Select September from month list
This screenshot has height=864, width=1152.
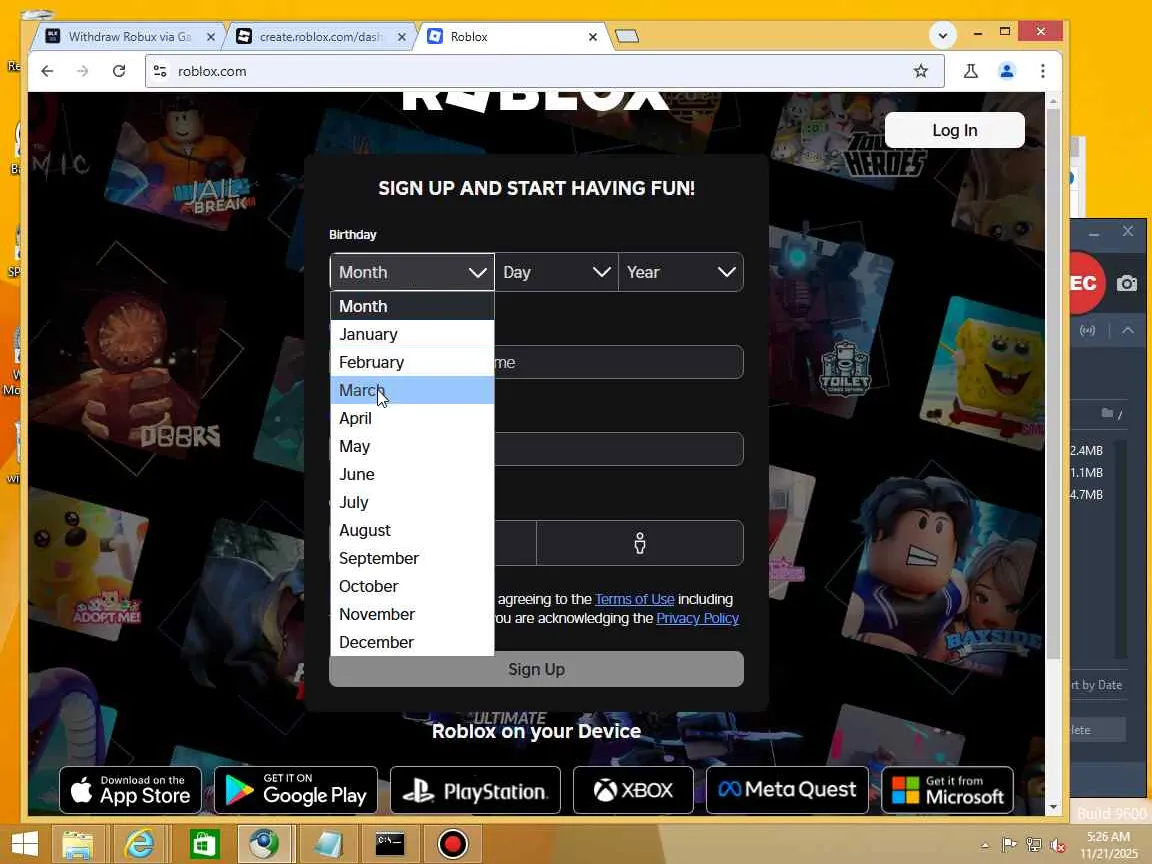tap(412, 558)
